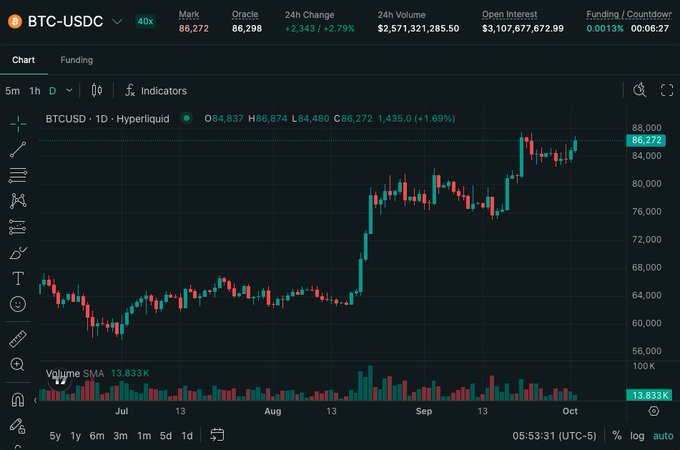Select the XABCD pattern tool

pos(18,201)
